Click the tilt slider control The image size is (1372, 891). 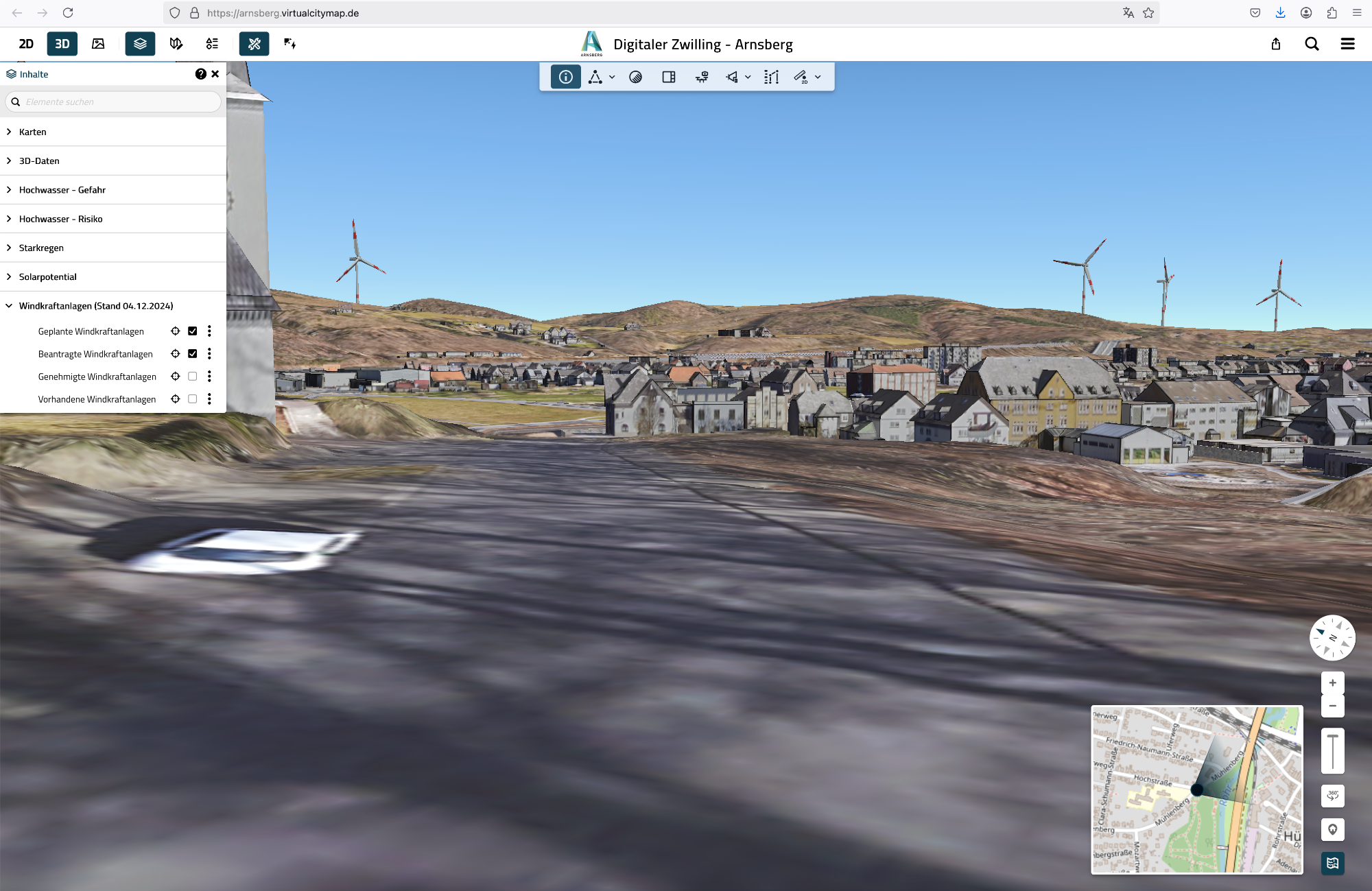1332,750
